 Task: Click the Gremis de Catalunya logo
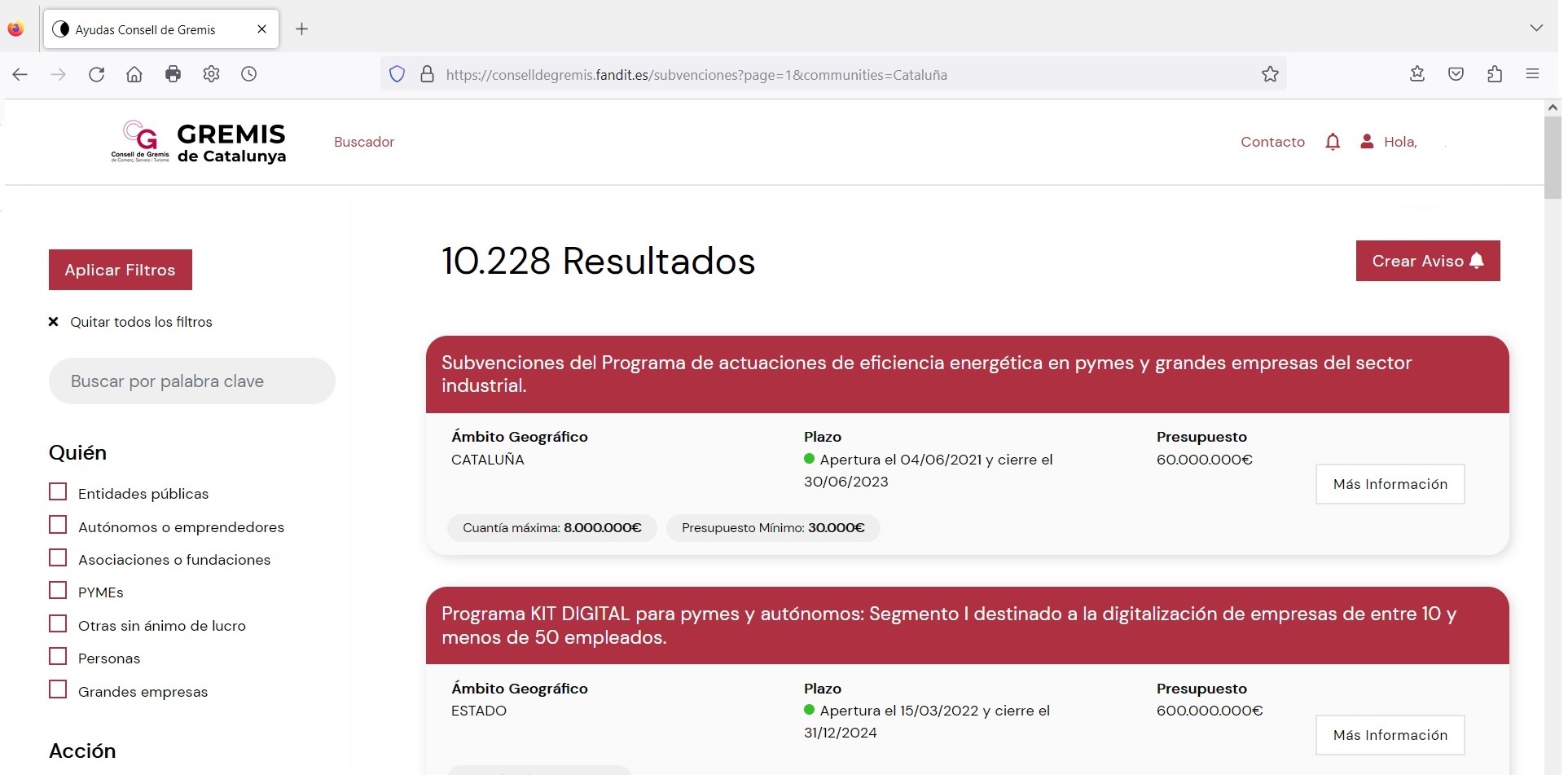pyautogui.click(x=199, y=143)
